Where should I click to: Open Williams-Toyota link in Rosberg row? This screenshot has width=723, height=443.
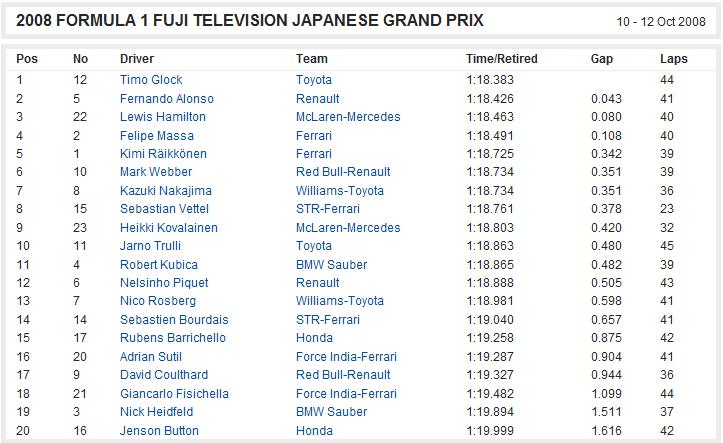point(340,301)
